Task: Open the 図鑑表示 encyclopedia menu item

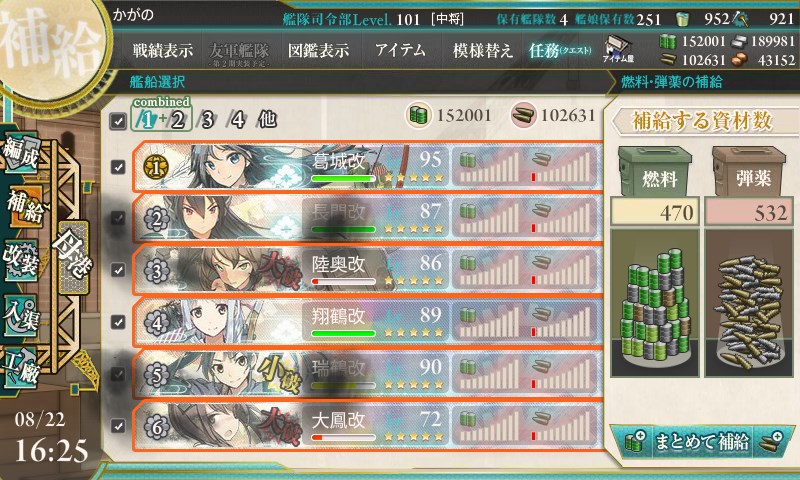Action: click(x=318, y=50)
